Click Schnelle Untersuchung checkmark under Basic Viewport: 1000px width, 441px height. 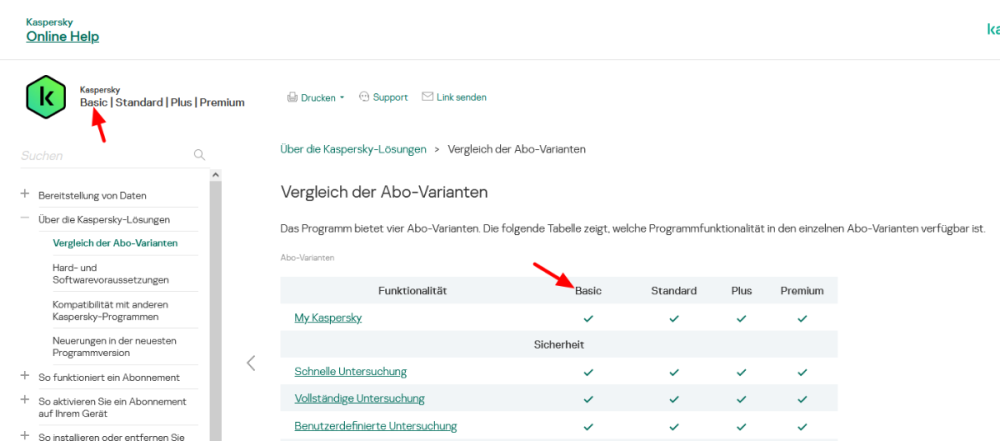(x=588, y=372)
